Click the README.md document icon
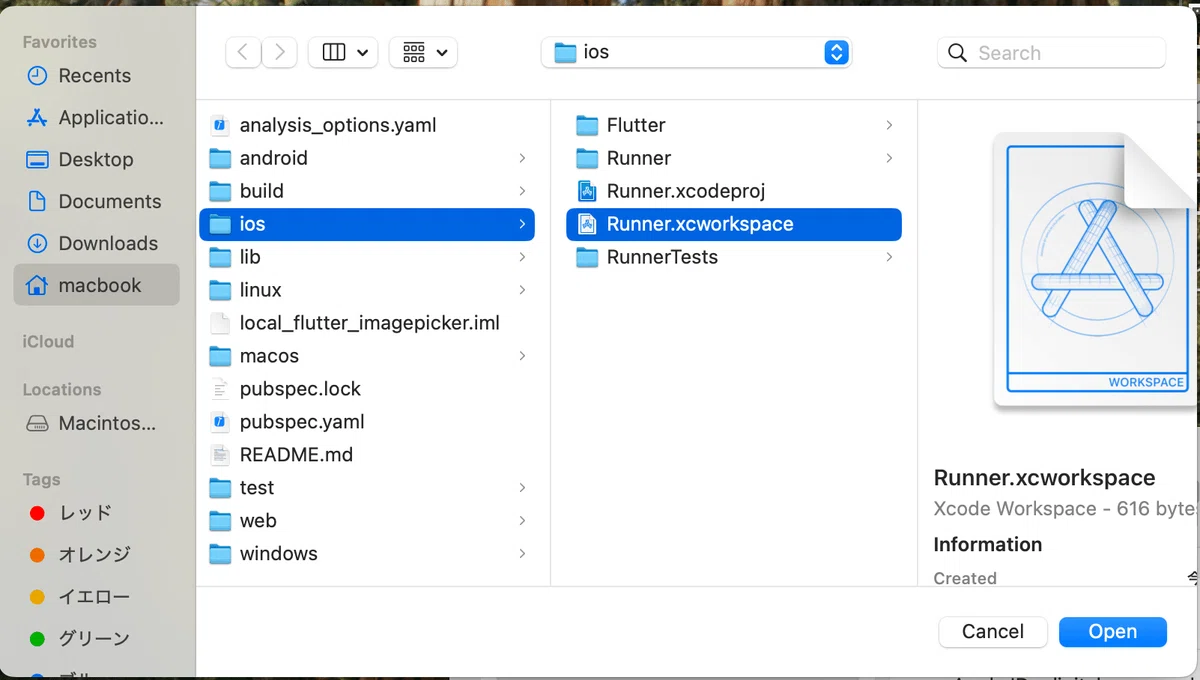1200x680 pixels. pyautogui.click(x=220, y=455)
